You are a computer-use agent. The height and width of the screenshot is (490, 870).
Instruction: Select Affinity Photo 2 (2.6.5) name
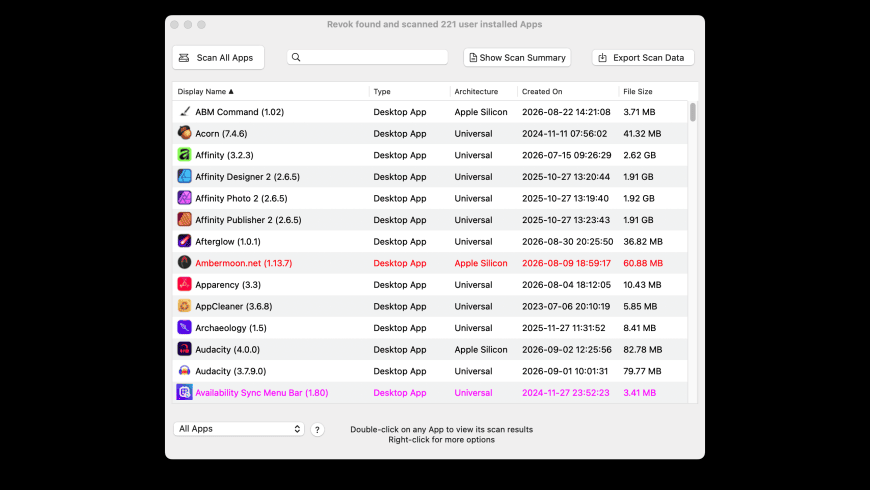(241, 198)
